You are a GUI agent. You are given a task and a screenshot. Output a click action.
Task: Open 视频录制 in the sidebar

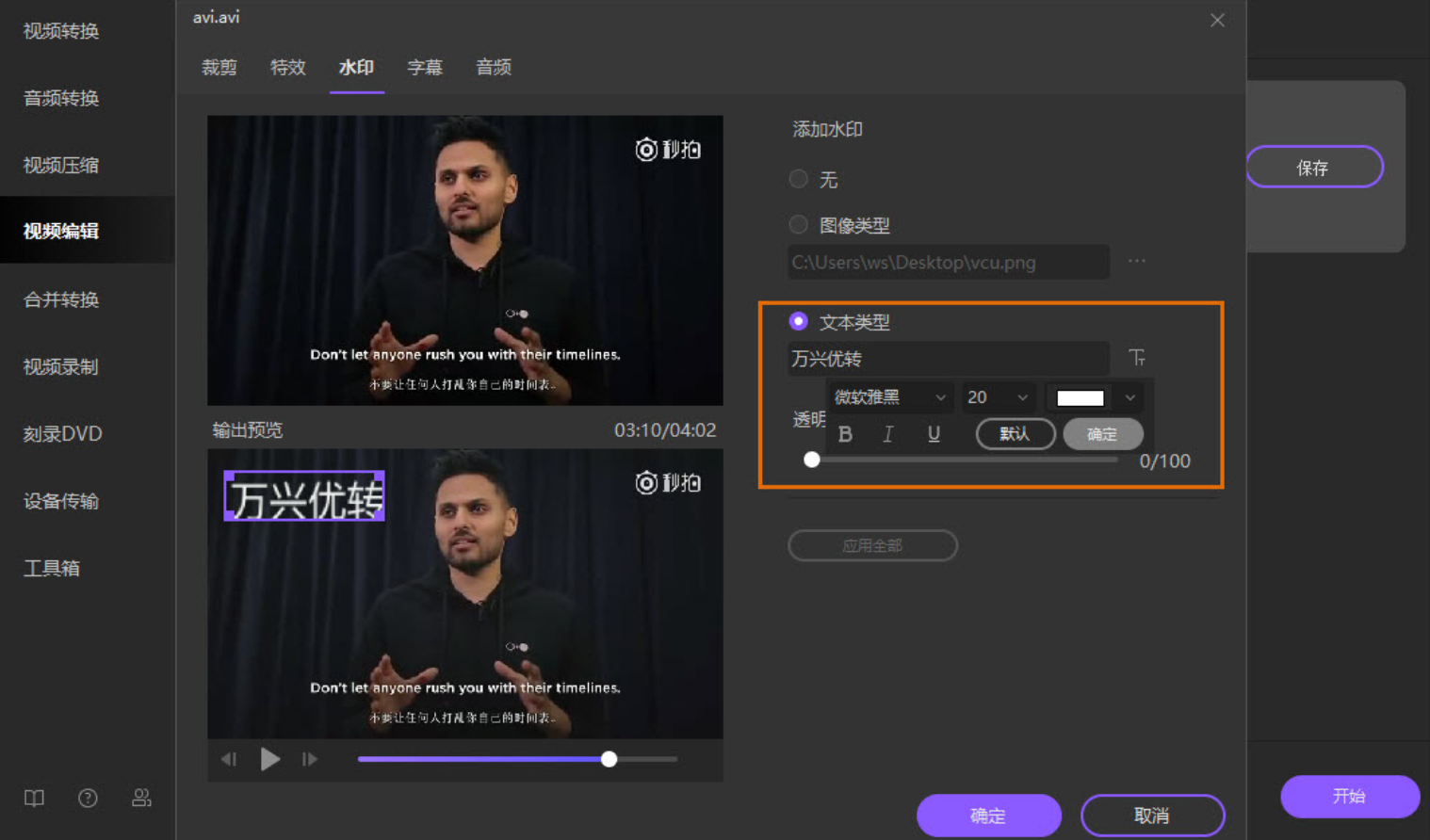click(x=61, y=367)
